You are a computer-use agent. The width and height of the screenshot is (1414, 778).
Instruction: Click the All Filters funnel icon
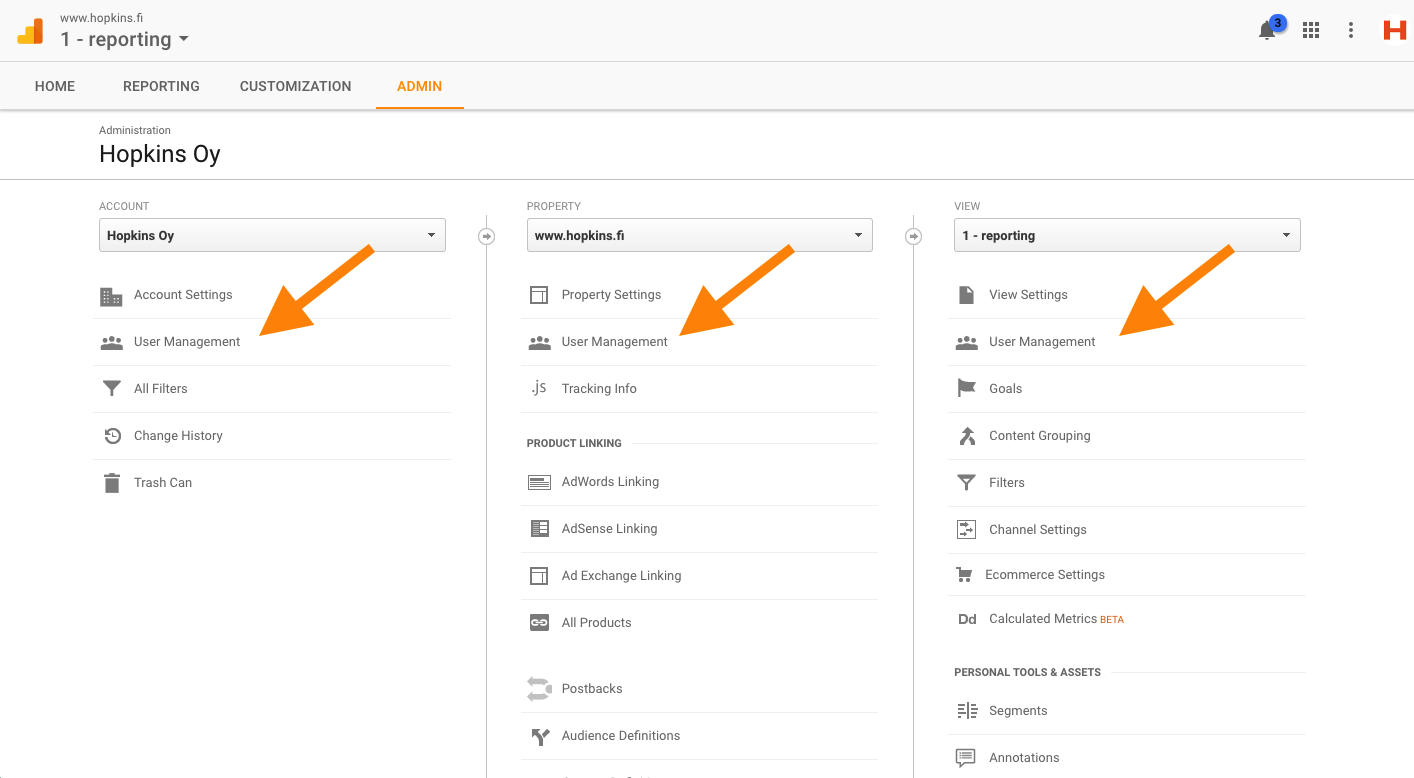point(111,389)
